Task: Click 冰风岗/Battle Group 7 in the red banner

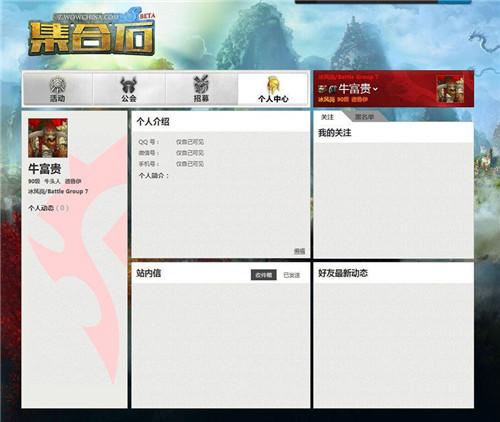Action: (348, 77)
